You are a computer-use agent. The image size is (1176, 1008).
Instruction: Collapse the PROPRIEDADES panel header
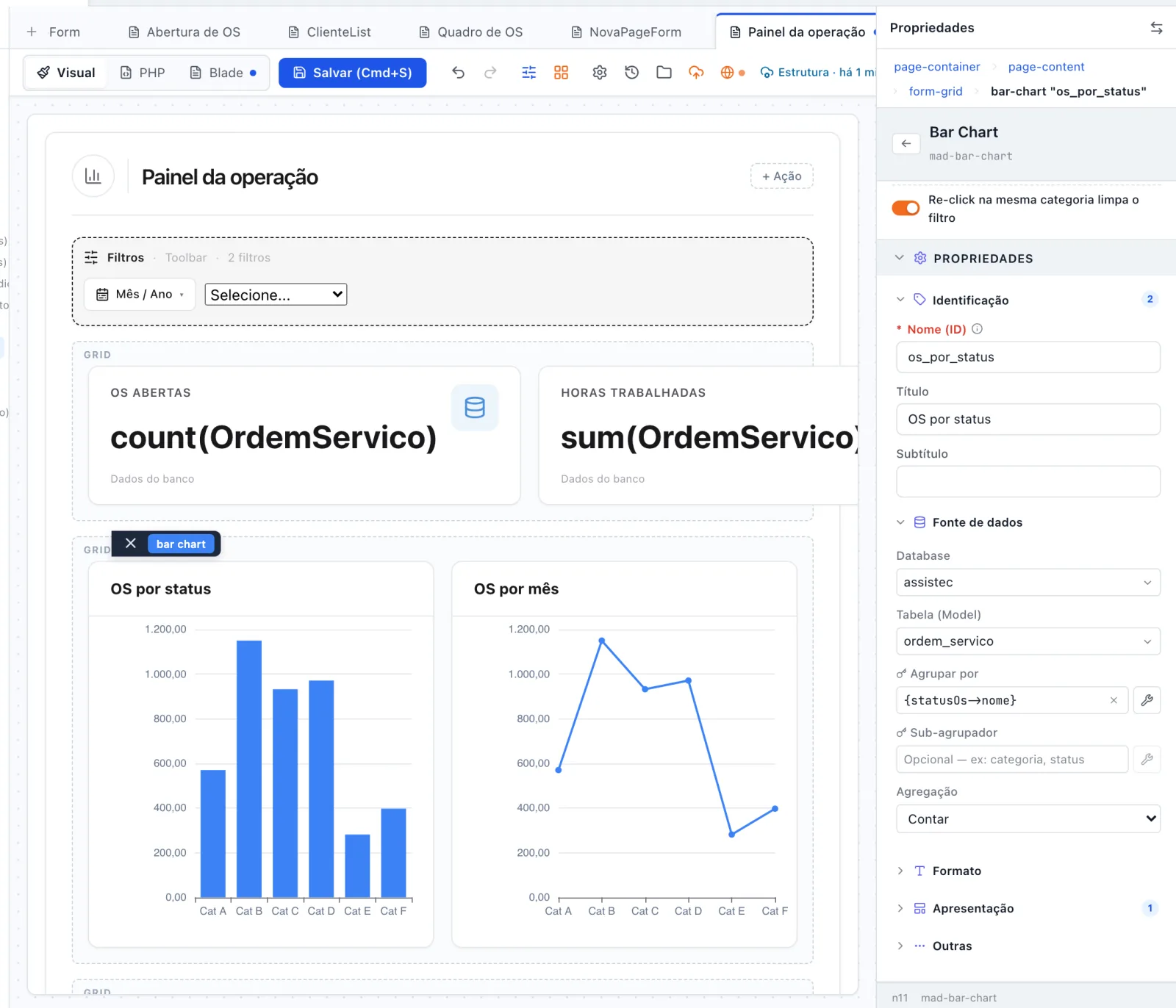pos(1026,258)
